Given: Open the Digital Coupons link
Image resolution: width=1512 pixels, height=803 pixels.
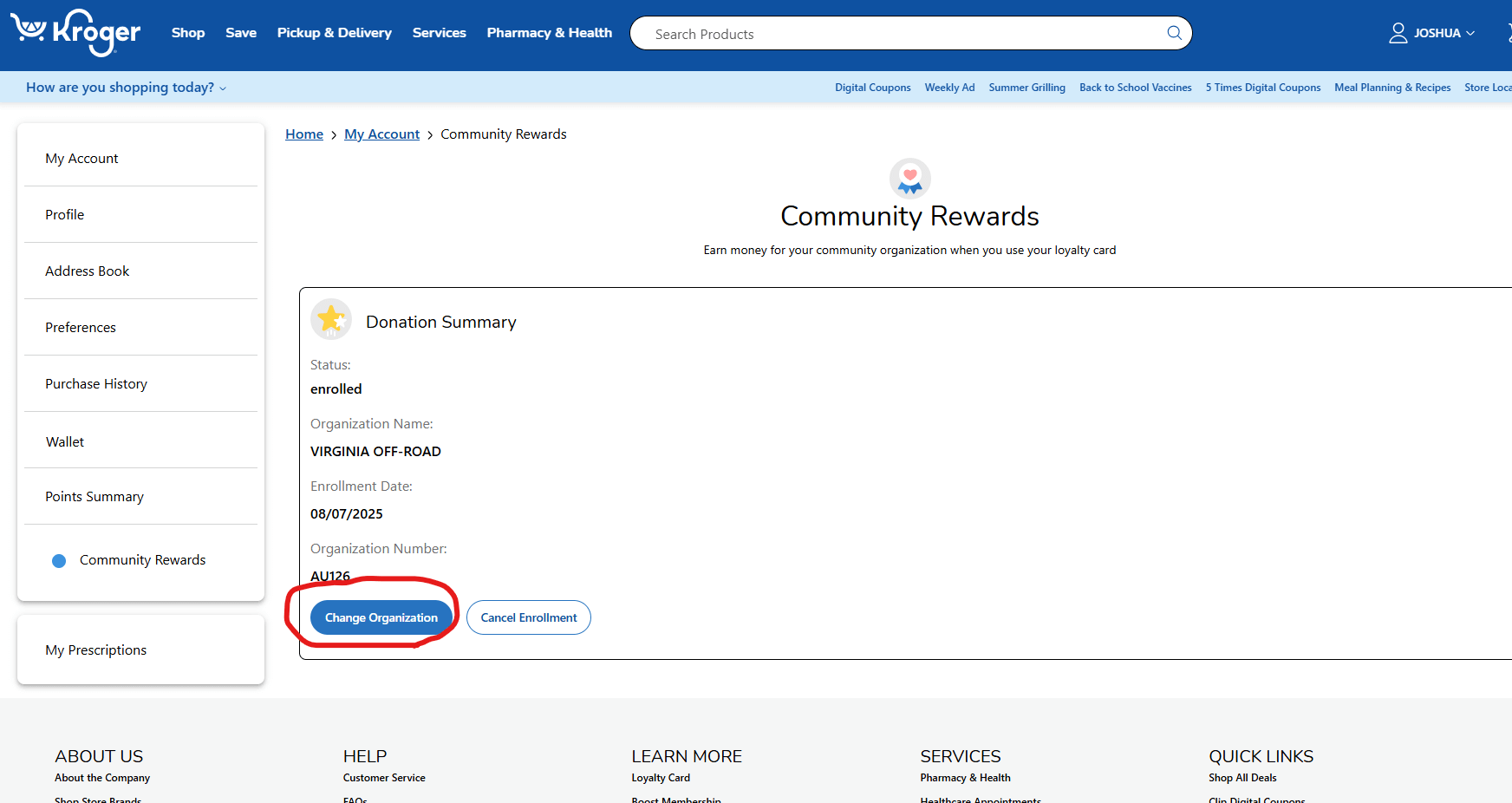Looking at the screenshot, I should (873, 88).
